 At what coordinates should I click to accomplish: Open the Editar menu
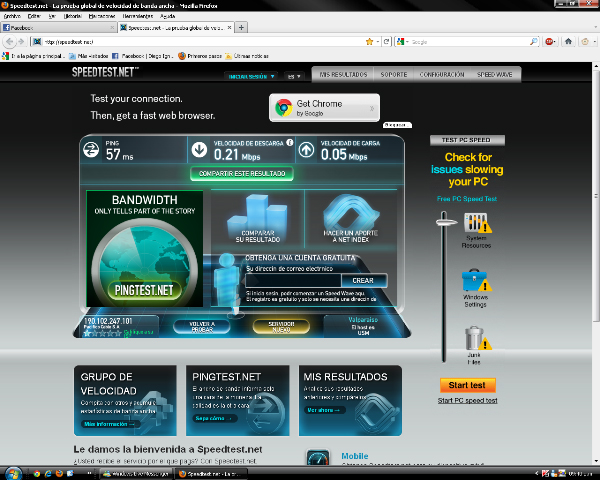(34, 16)
